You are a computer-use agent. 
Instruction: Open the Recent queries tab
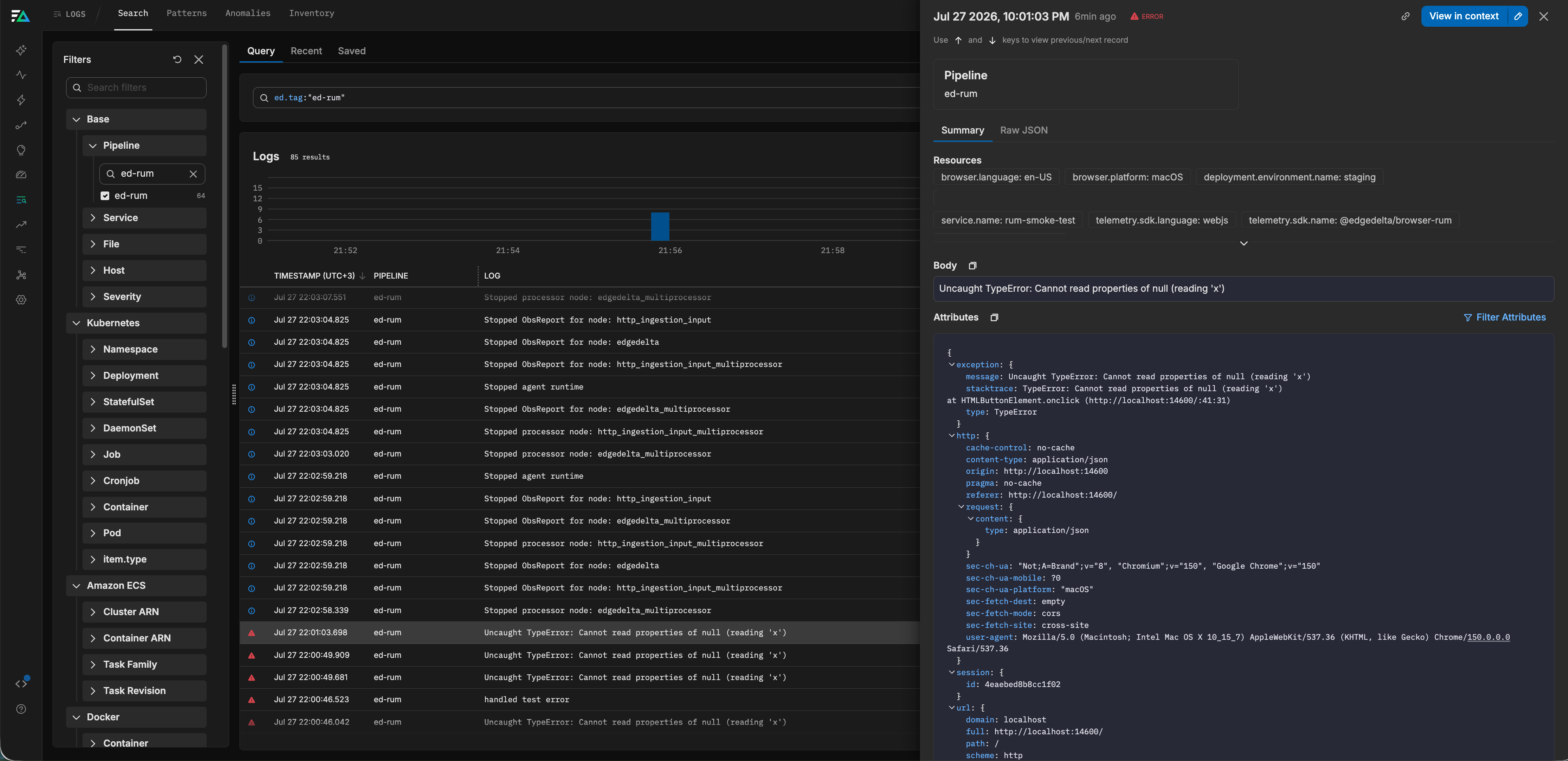(306, 51)
